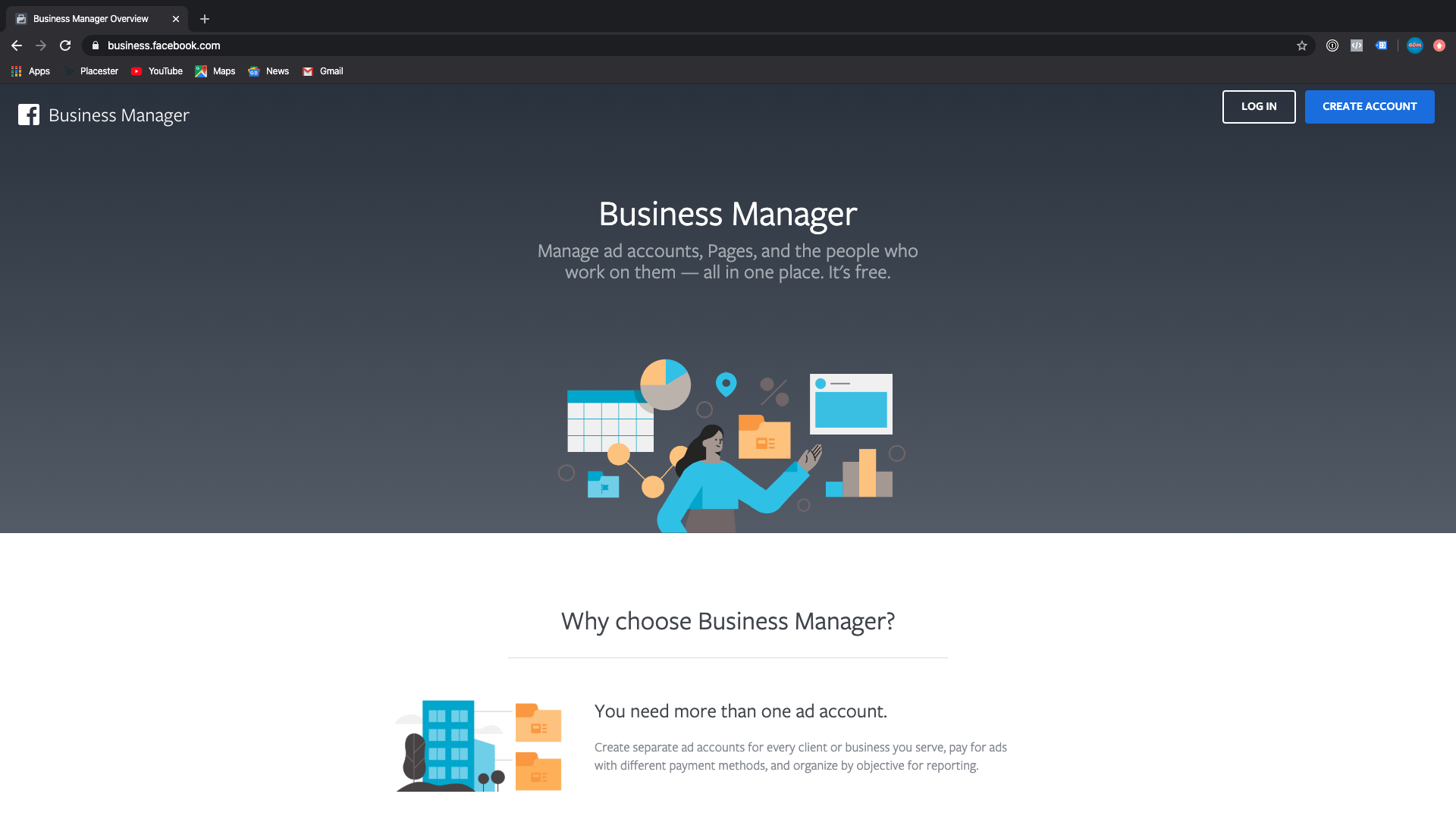The width and height of the screenshot is (1456, 819).
Task: Click the Placester bookmark shortcut
Action: 99,71
